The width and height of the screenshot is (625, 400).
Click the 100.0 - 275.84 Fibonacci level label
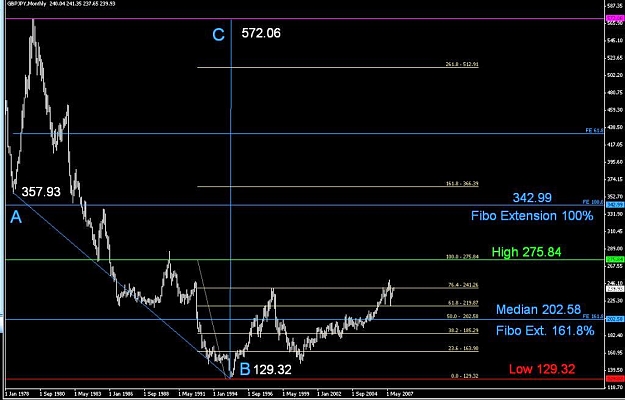[462, 257]
